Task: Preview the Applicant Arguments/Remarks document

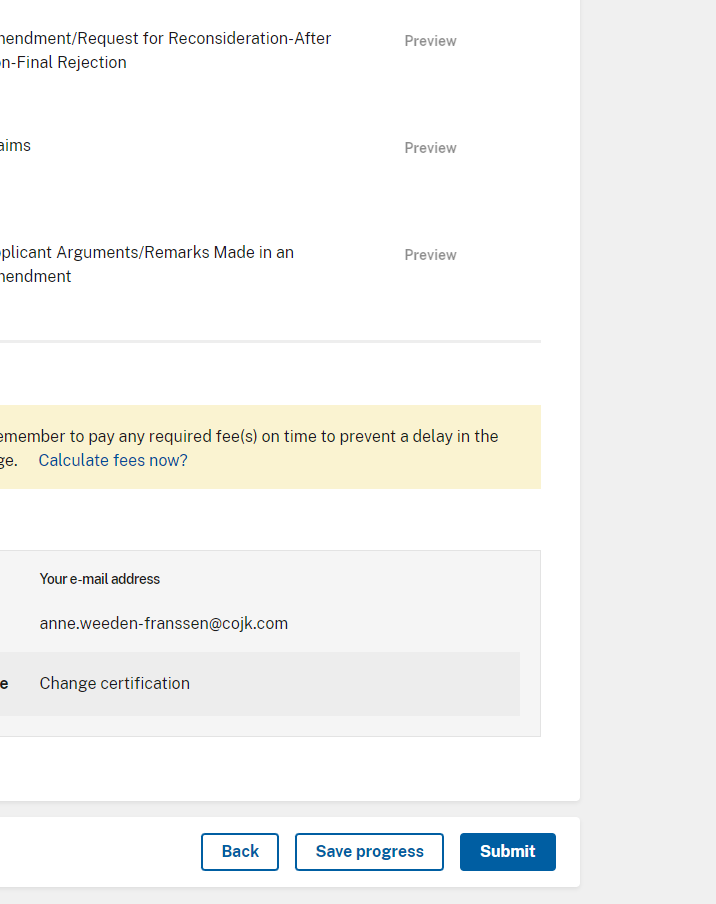Action: coord(430,255)
